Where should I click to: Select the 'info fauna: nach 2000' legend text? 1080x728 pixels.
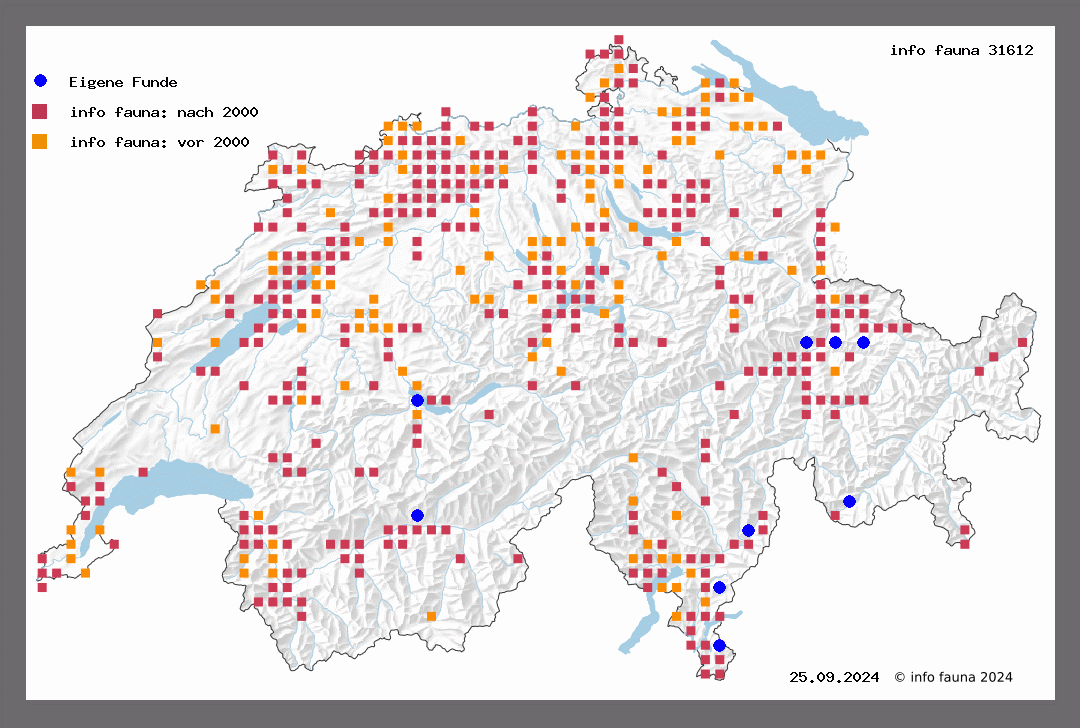point(159,112)
